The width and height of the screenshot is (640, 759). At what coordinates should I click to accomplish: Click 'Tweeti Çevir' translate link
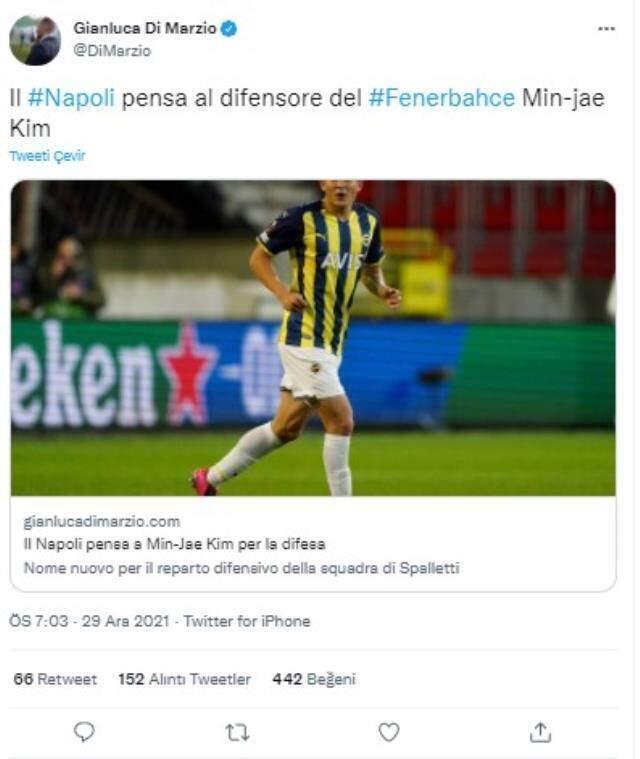tap(47, 156)
